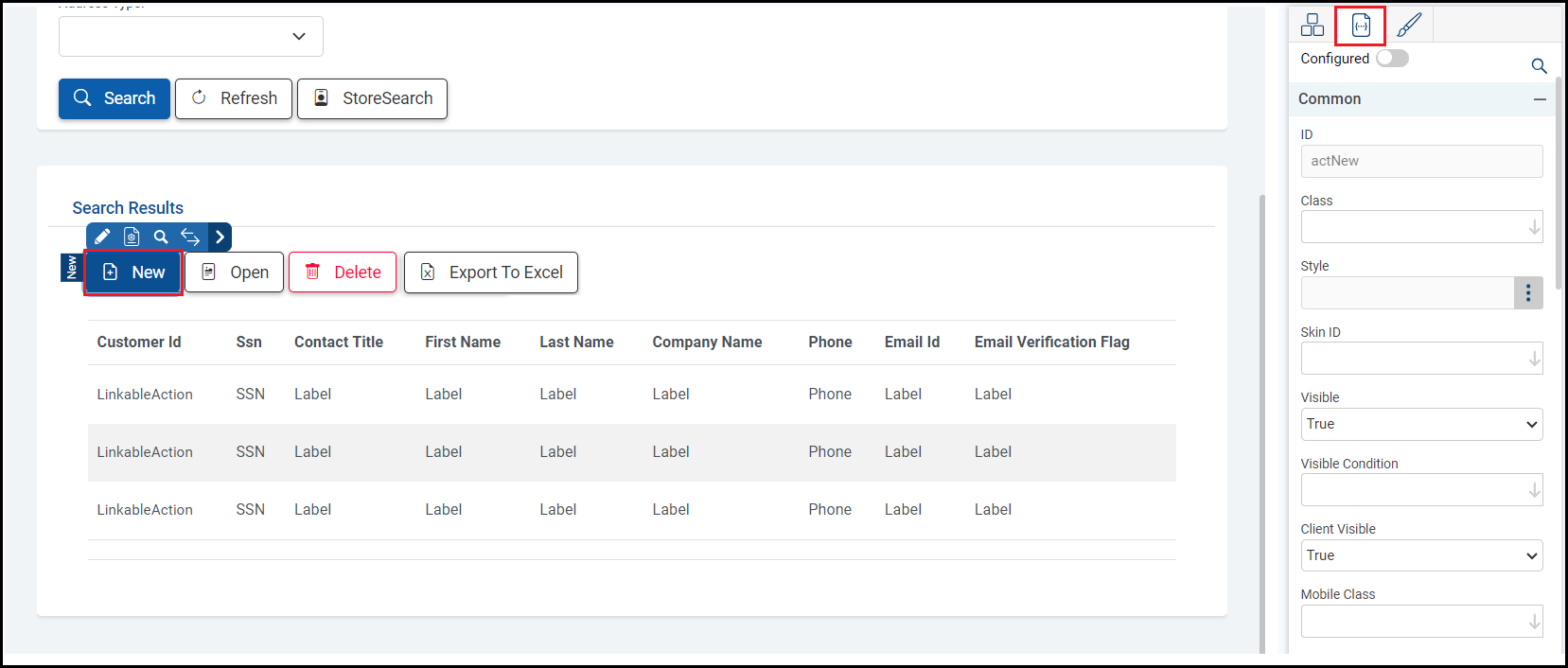The height and width of the screenshot is (668, 1568).
Task: Open the document settings icon in floating toolbar
Action: click(x=132, y=237)
